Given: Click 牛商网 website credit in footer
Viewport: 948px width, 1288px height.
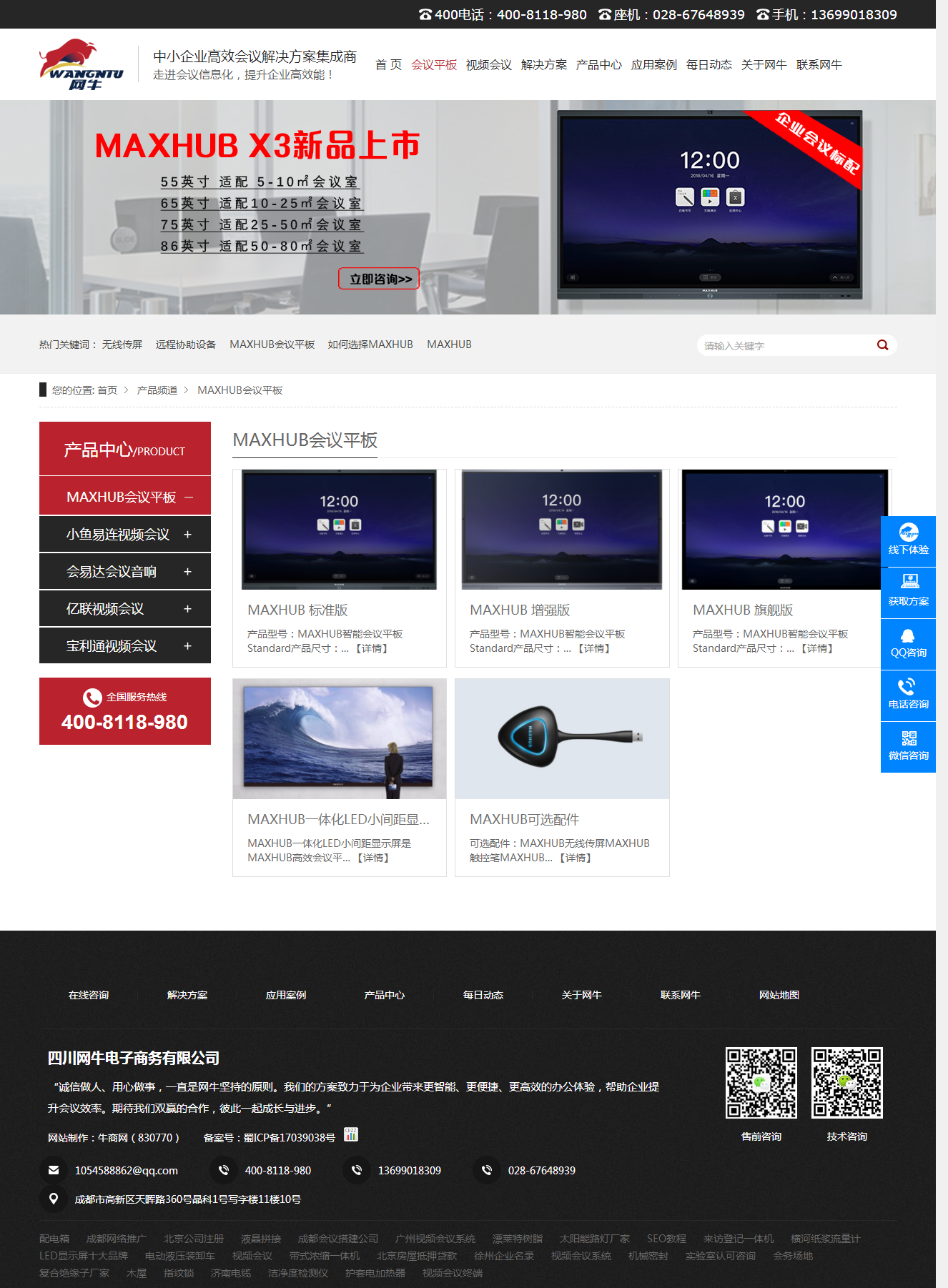Looking at the screenshot, I should pyautogui.click(x=113, y=1138).
